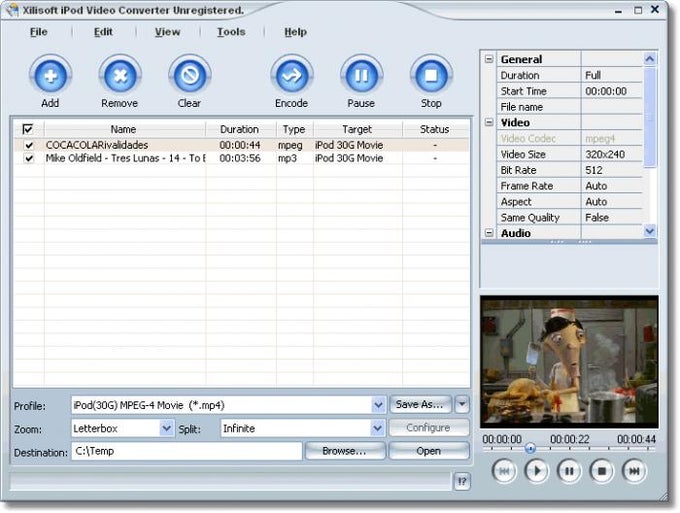This screenshot has height=513, width=680.
Task: Open the Split Infinite dropdown
Action: click(378, 428)
